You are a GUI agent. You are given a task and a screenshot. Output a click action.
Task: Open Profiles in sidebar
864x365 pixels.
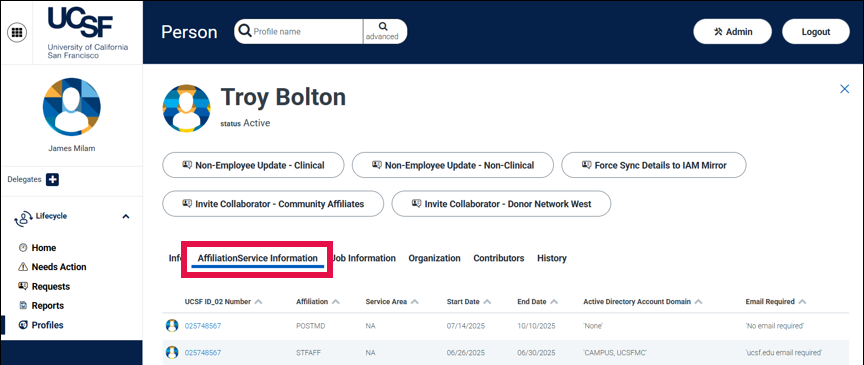[x=47, y=325]
